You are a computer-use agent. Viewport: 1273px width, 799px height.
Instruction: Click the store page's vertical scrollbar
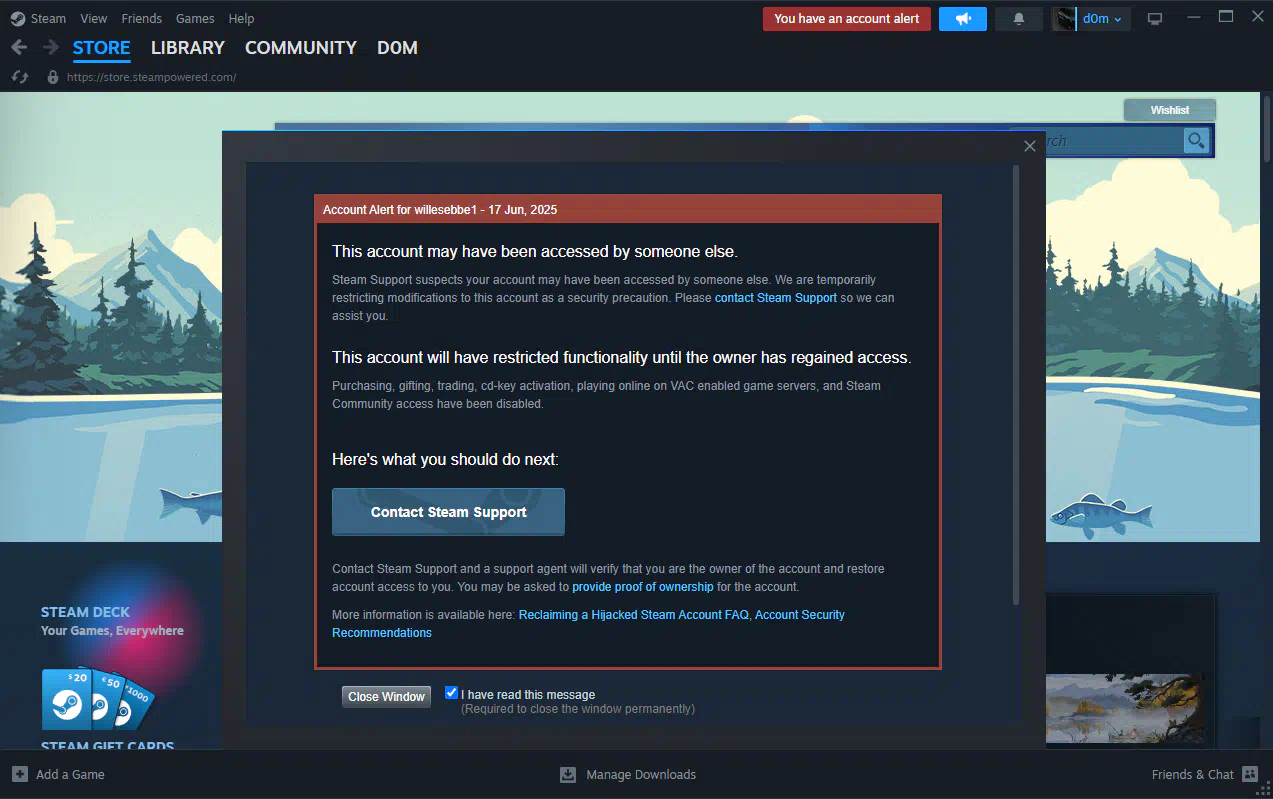coord(1267,128)
